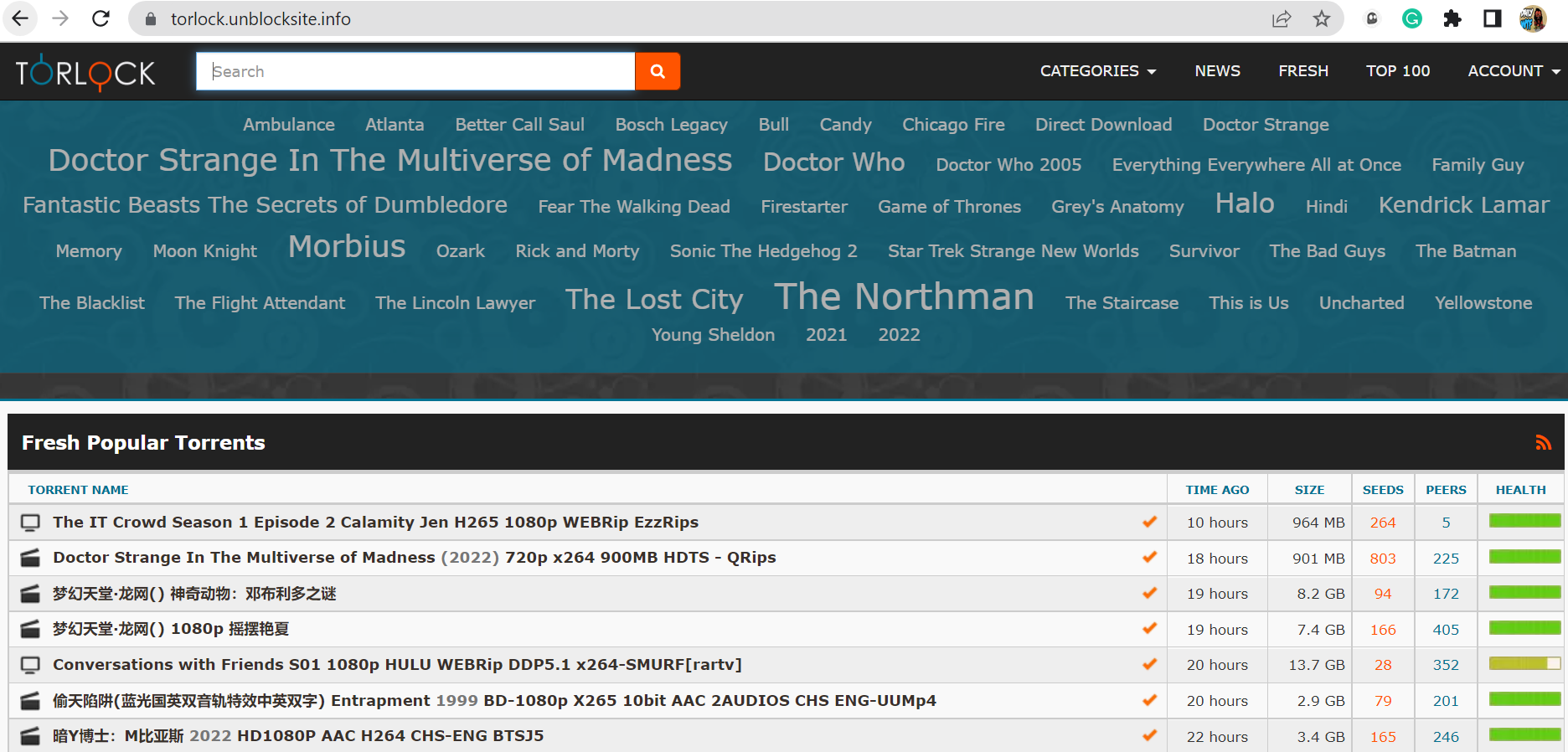The width and height of the screenshot is (1568, 752).
Task: Click the Torlock logo
Action: pyautogui.click(x=85, y=73)
